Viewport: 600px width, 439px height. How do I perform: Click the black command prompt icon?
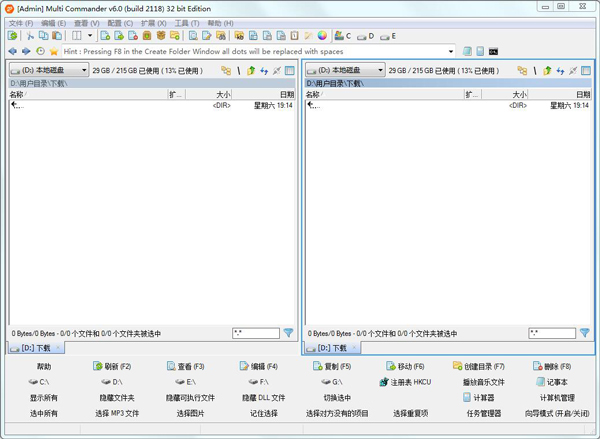[x=493, y=51]
